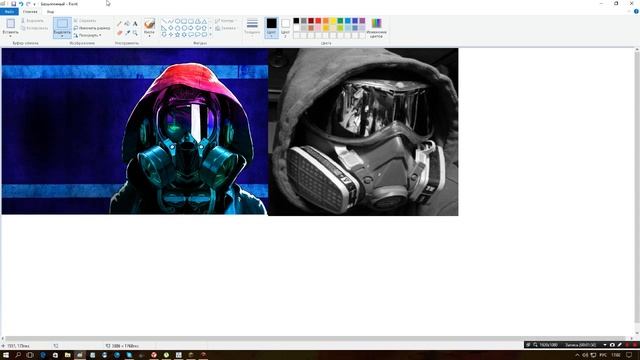Open the shape Fill dropdown
This screenshot has height=360, width=640.
(x=226, y=28)
